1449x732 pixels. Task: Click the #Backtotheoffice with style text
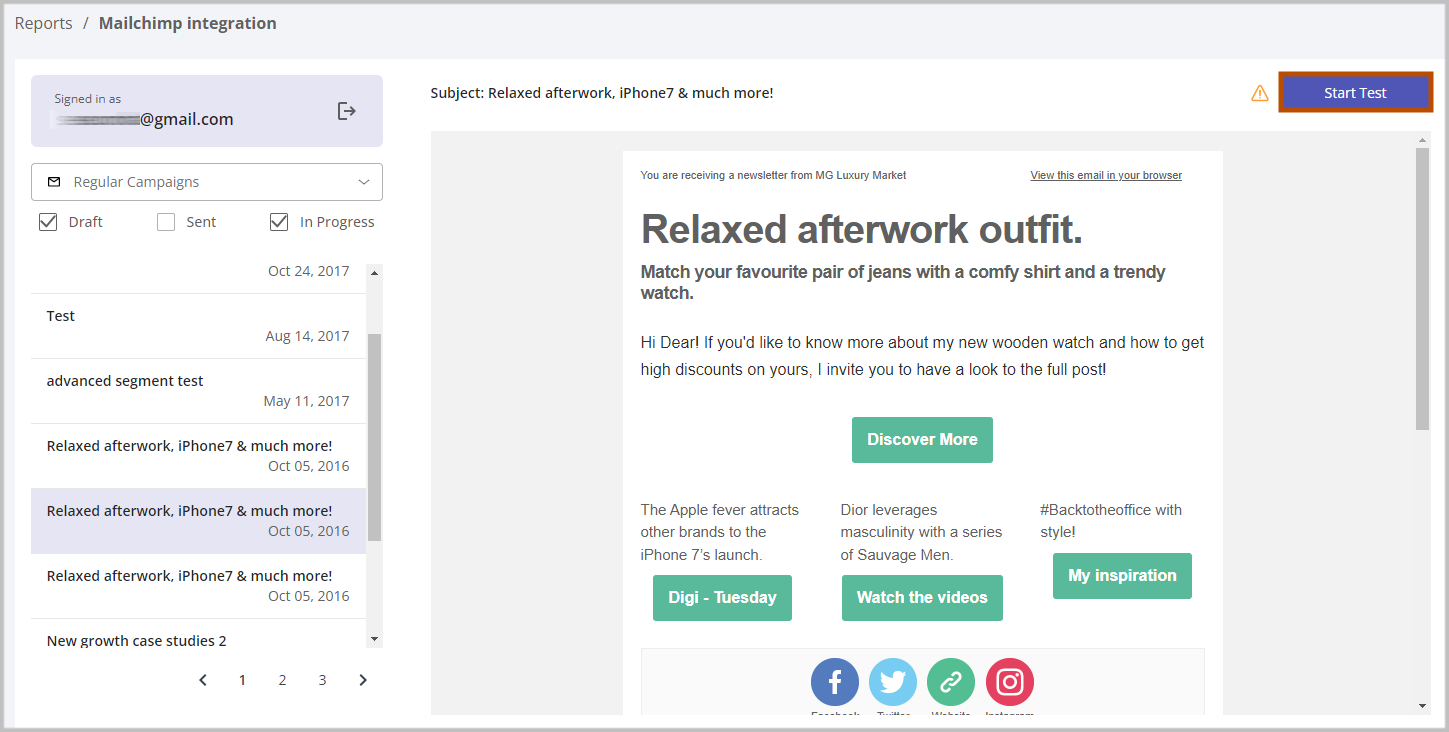[1111, 521]
